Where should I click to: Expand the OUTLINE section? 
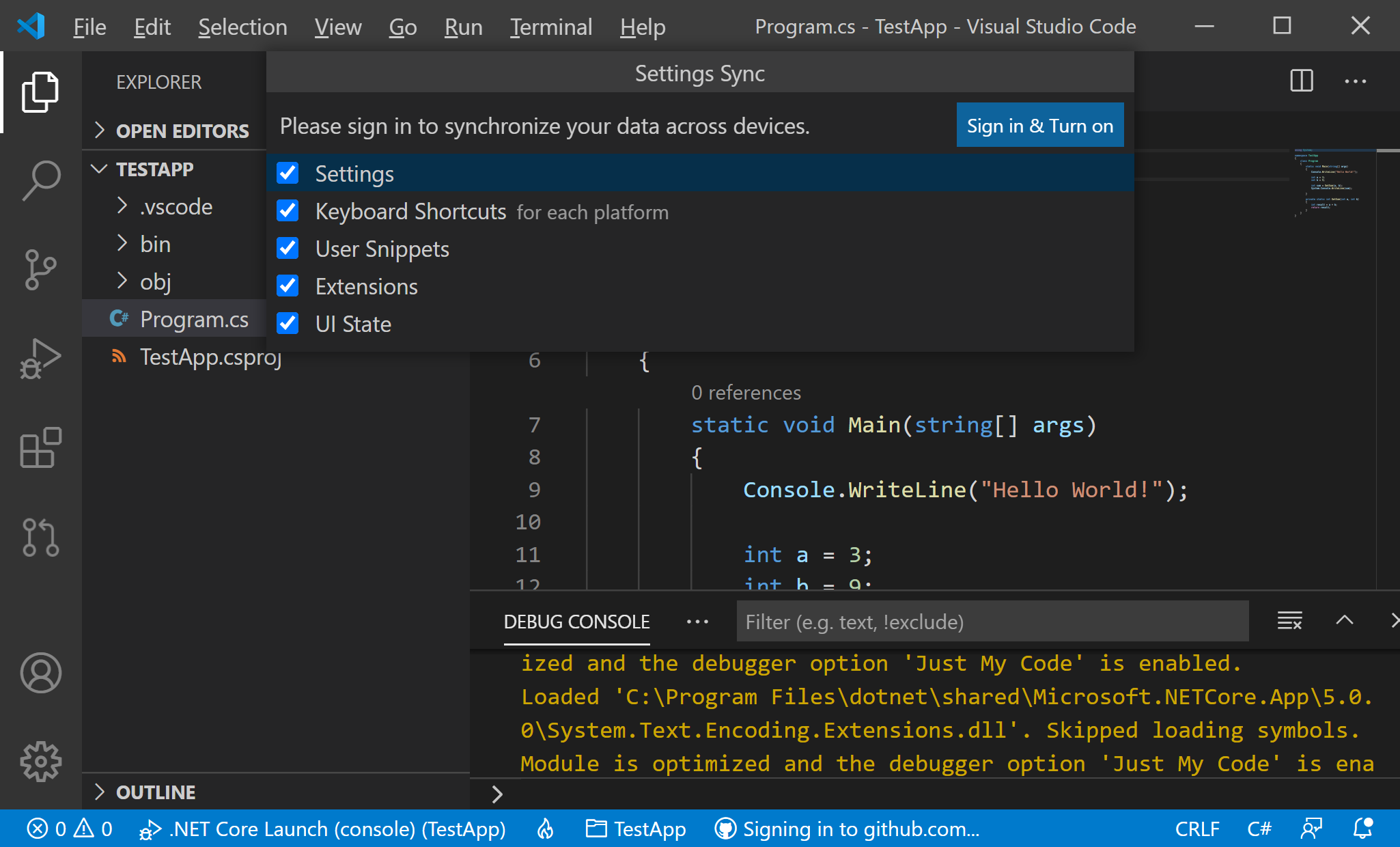pyautogui.click(x=156, y=792)
